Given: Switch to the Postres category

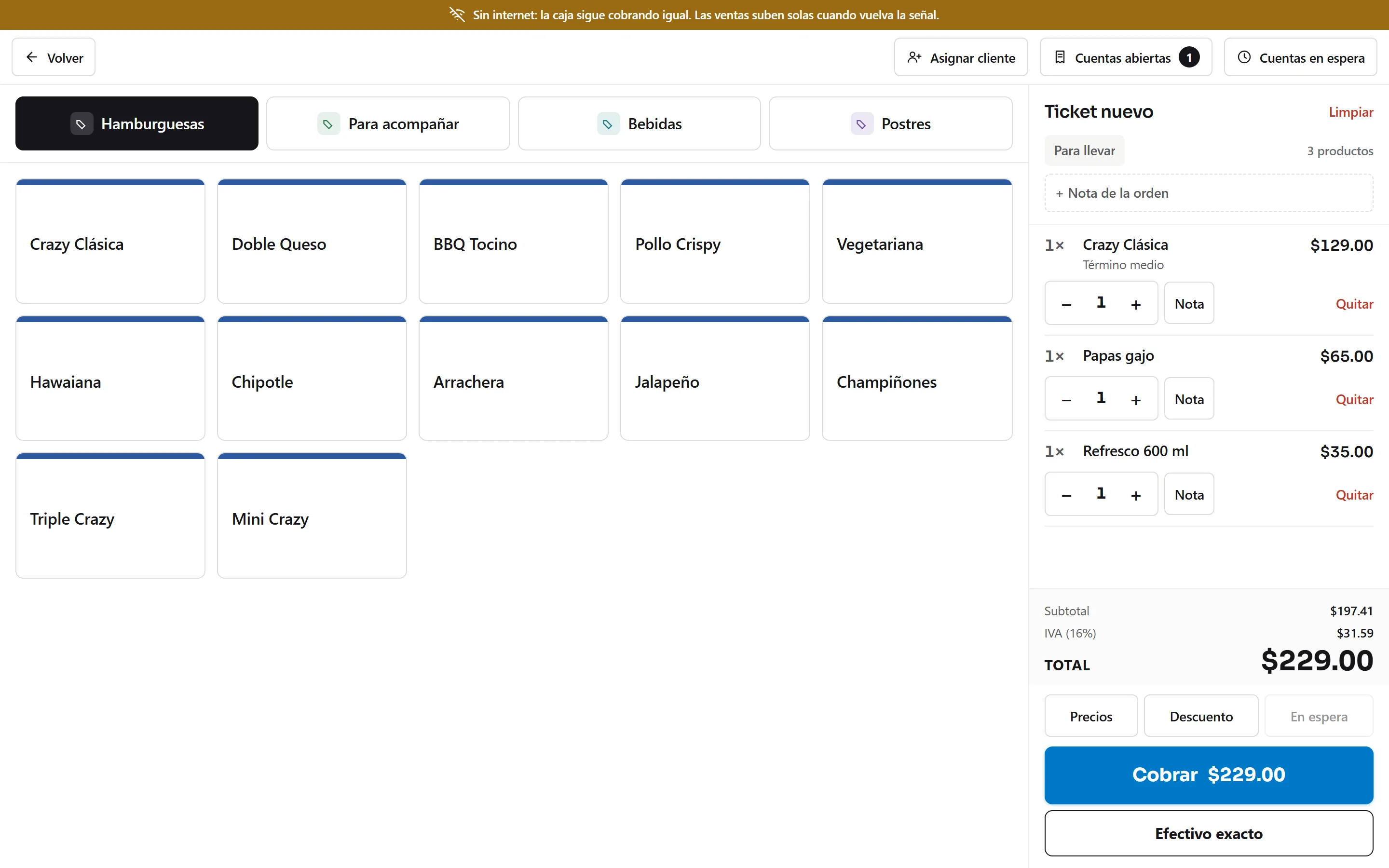Looking at the screenshot, I should [890, 123].
